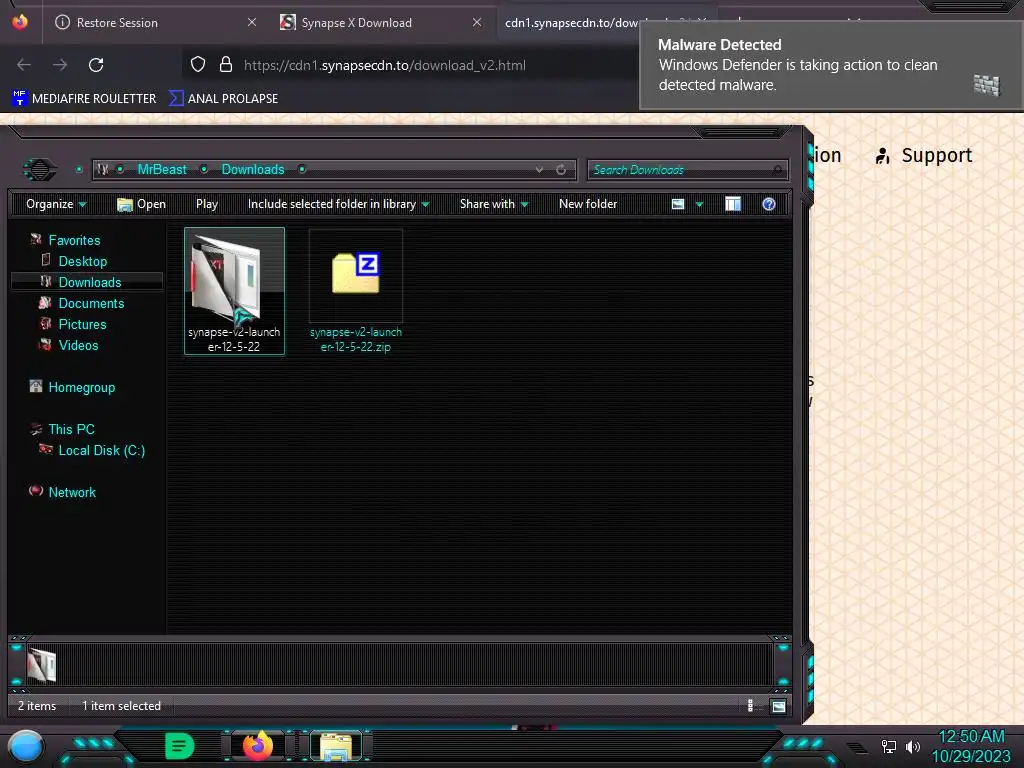The image size is (1024, 768).
Task: Click the Malware Detected notification
Action: pos(831,65)
